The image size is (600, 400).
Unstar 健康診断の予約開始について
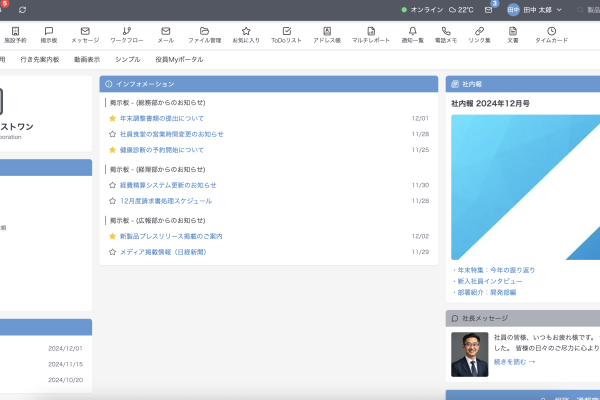112,150
